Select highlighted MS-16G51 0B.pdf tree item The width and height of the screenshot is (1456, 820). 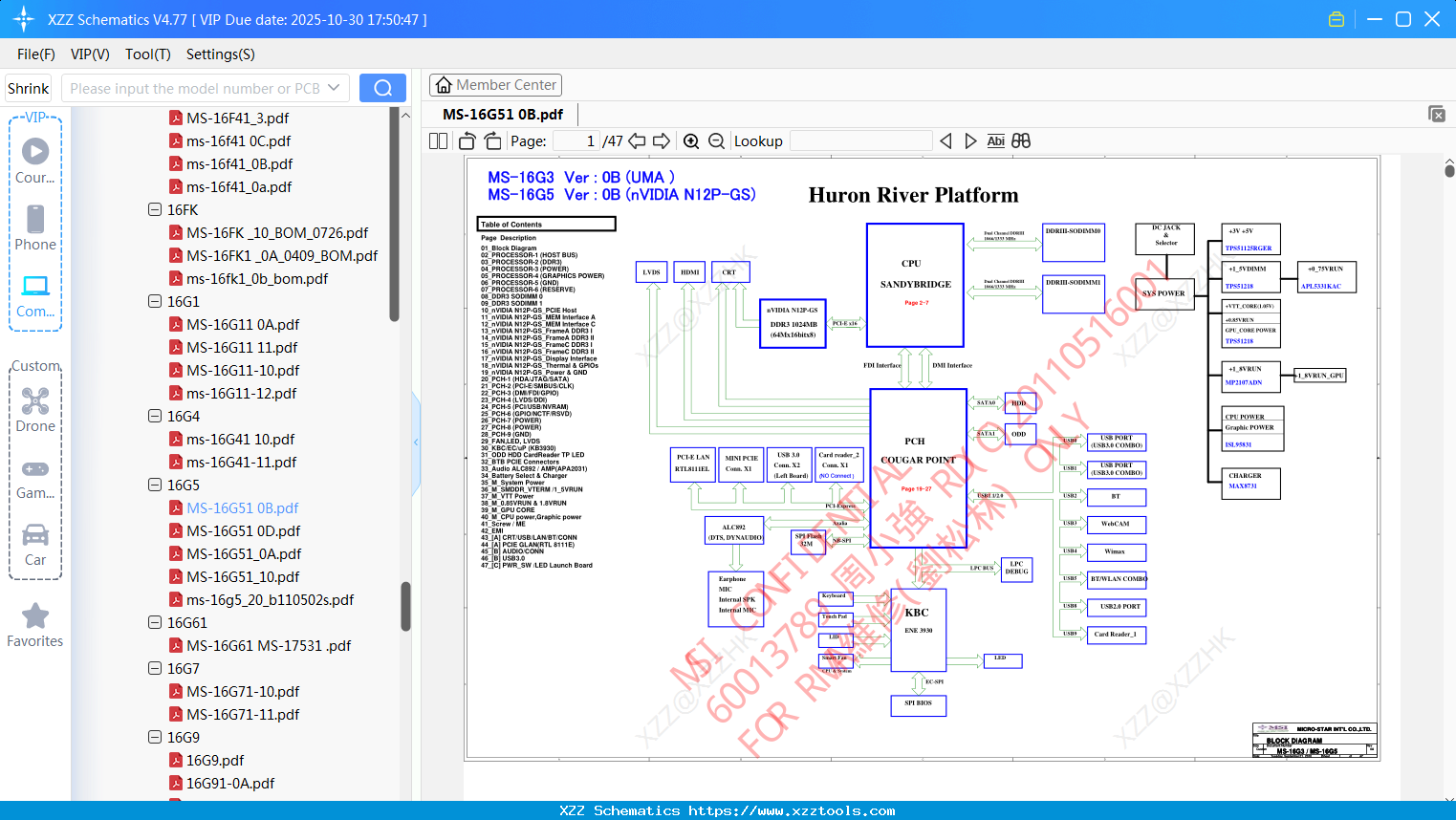tap(242, 507)
